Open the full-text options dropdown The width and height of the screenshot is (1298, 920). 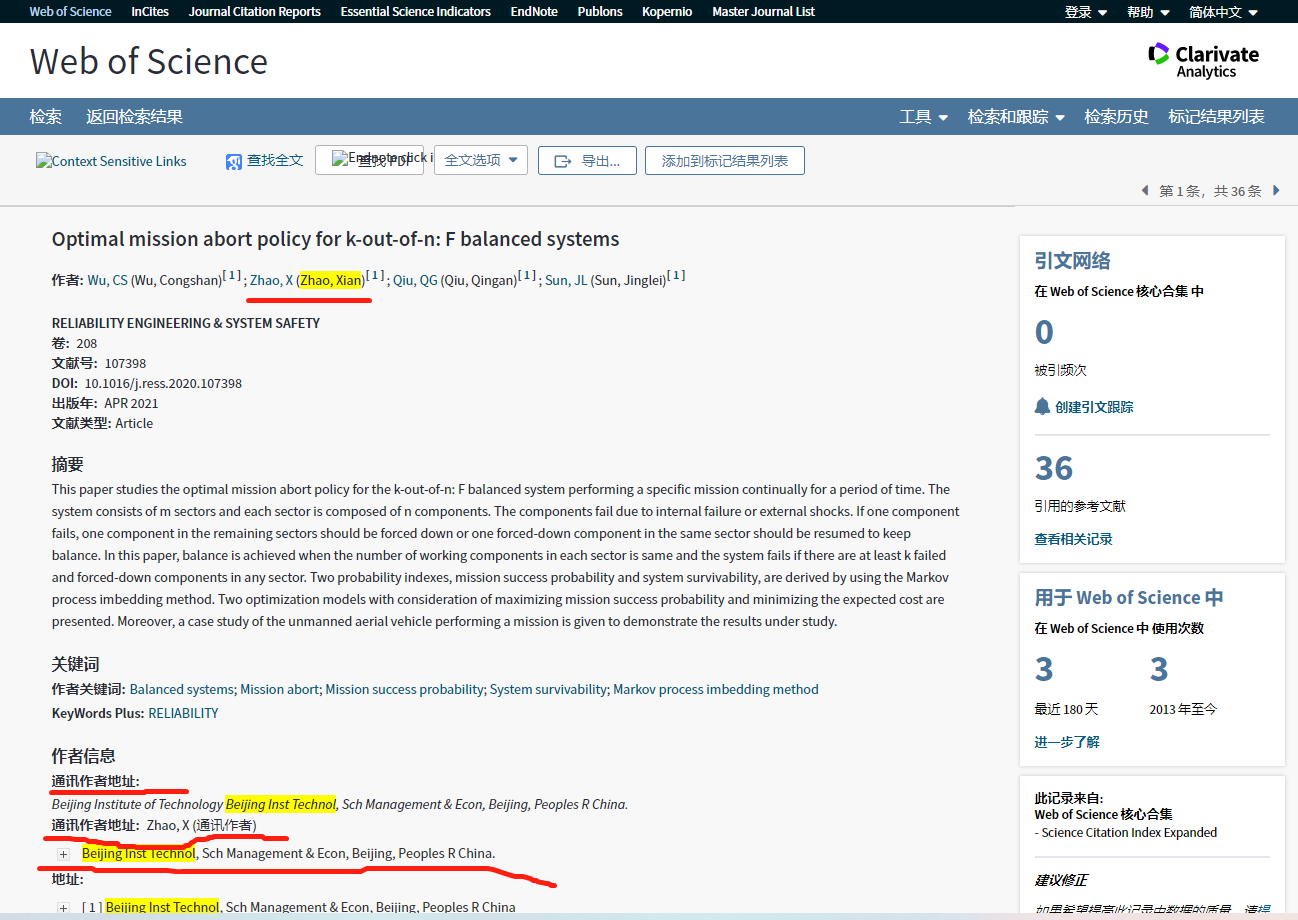tap(481, 160)
